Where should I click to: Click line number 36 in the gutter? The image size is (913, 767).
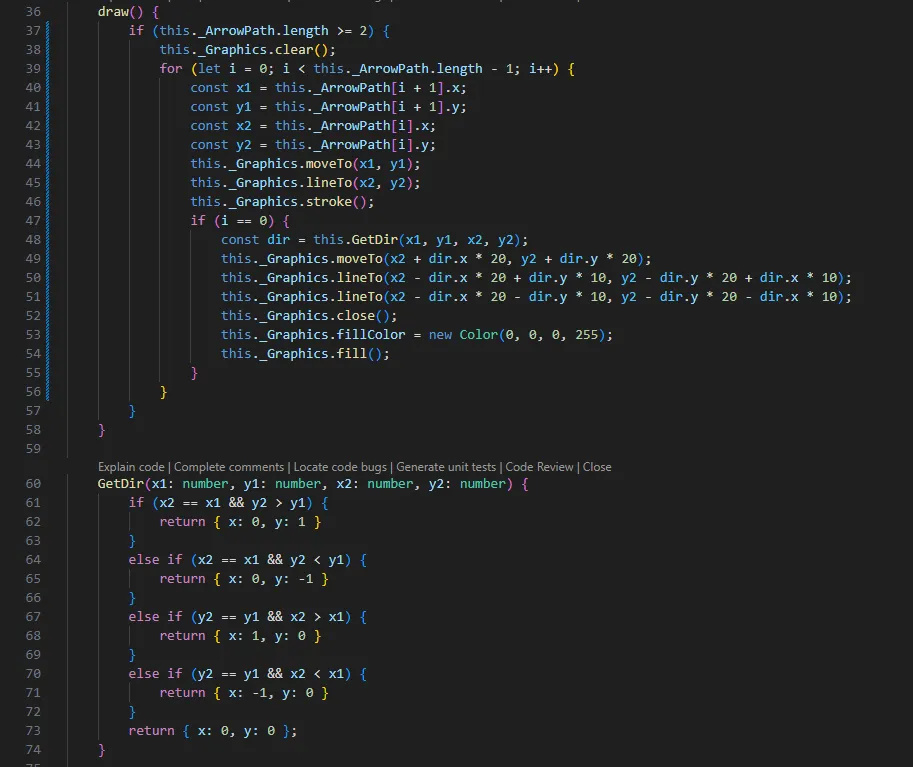tap(33, 12)
